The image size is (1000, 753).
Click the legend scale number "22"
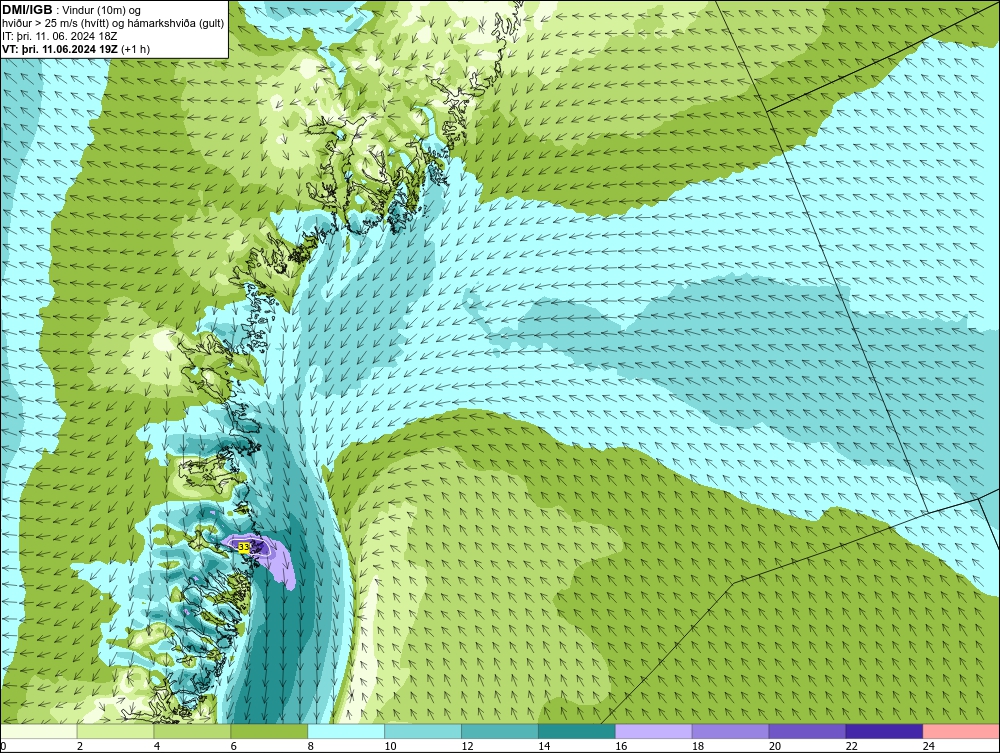pyautogui.click(x=851, y=747)
